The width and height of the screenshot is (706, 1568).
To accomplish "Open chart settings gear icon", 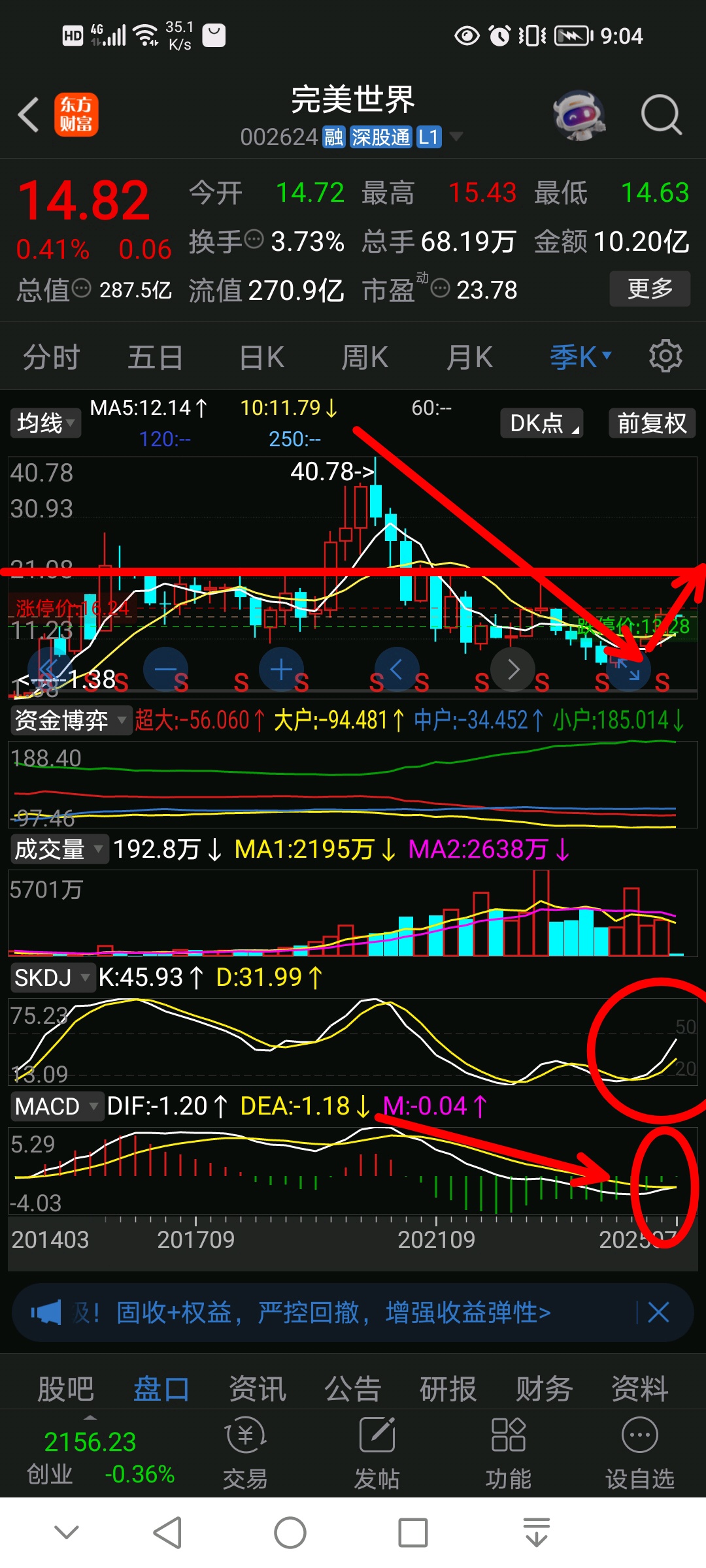I will (x=665, y=356).
